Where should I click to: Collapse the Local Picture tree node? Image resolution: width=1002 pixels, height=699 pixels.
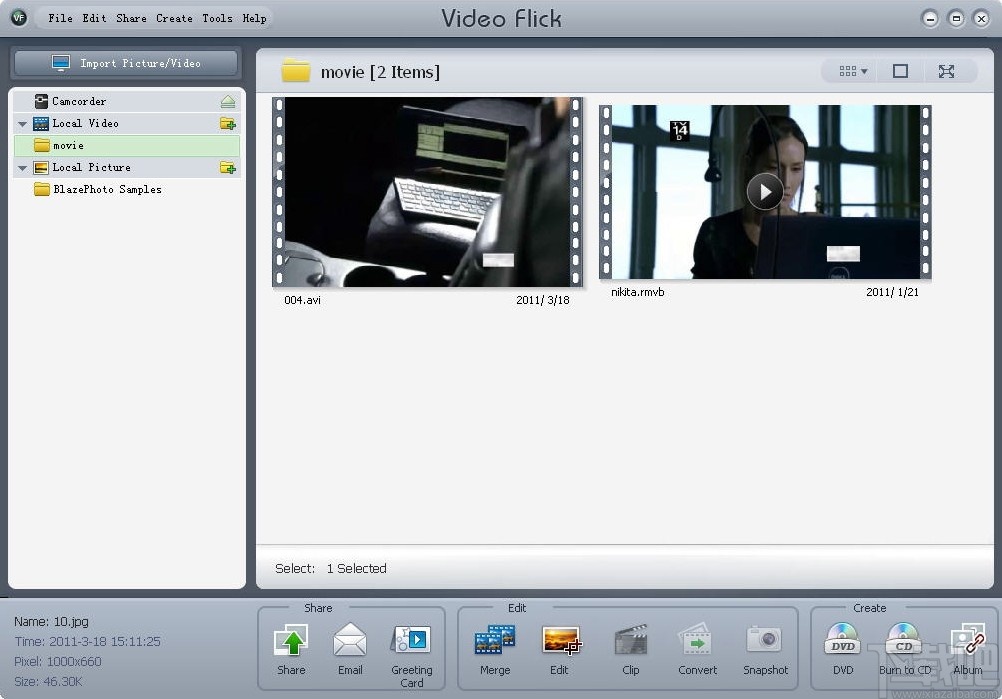click(22, 168)
